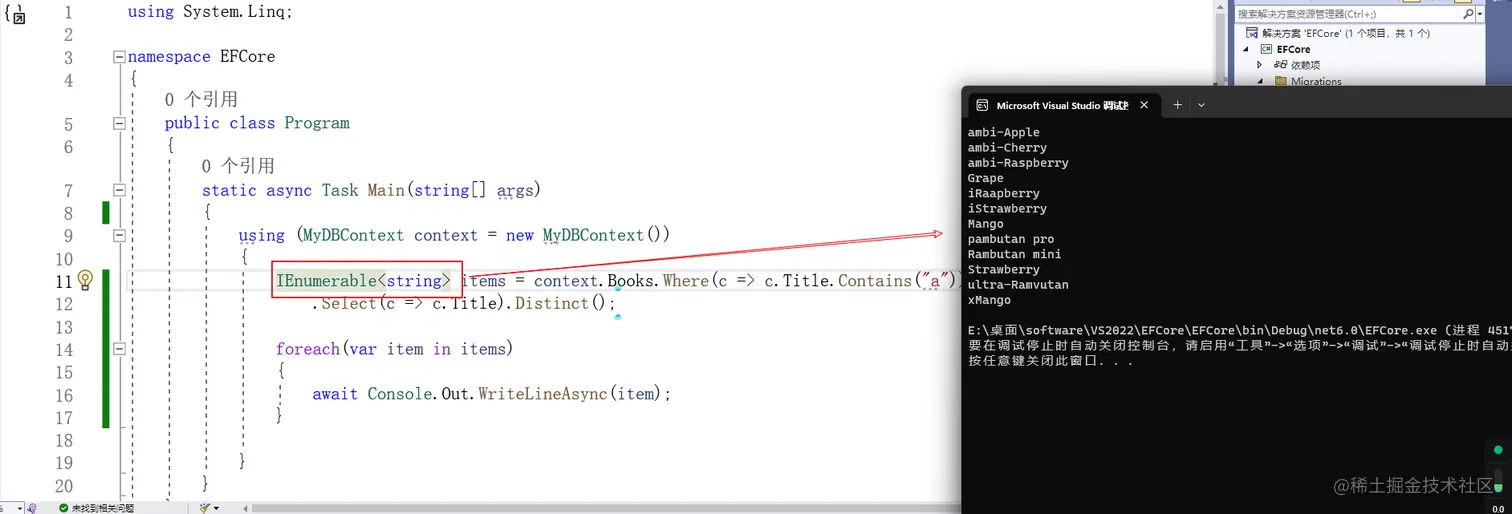
Task: Click the Migrations folder icon
Action: [x=1280, y=82]
